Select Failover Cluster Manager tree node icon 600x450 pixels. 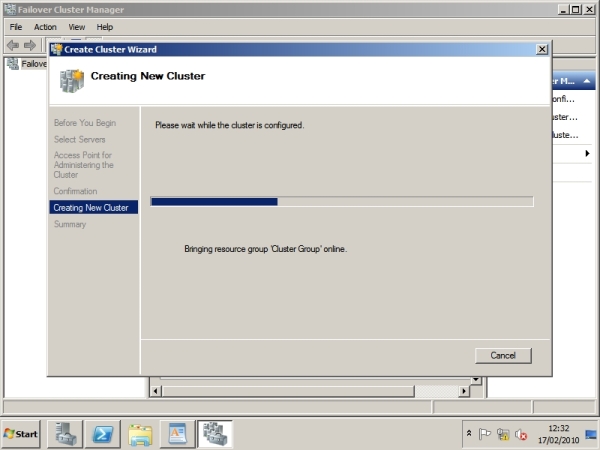[x=13, y=64]
